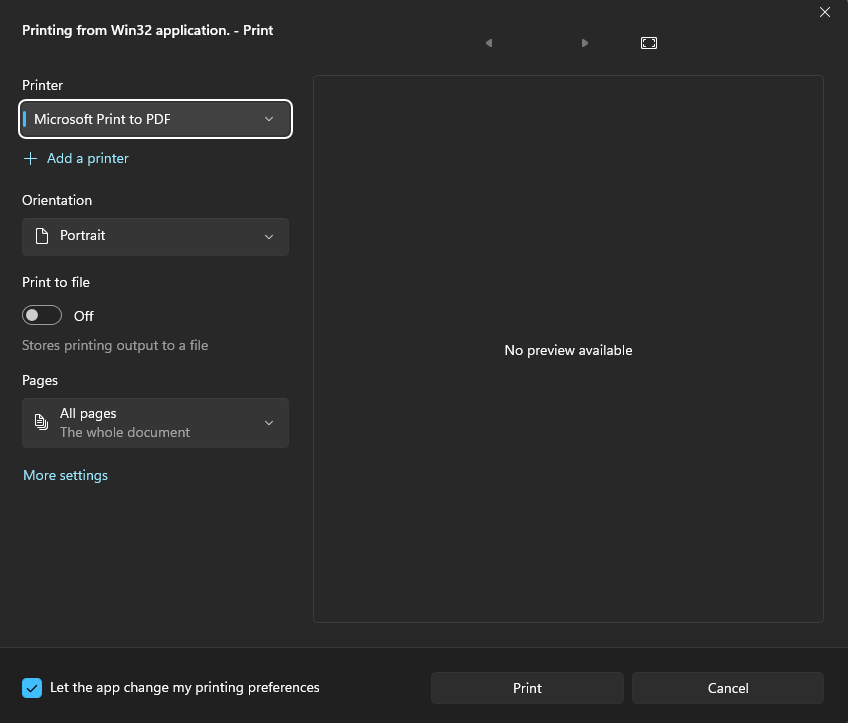This screenshot has height=723, width=848.
Task: Click the No preview available pane
Action: tap(568, 349)
